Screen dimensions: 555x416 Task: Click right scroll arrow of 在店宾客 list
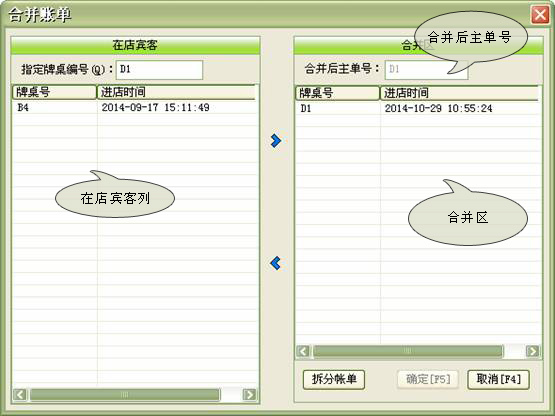point(250,394)
